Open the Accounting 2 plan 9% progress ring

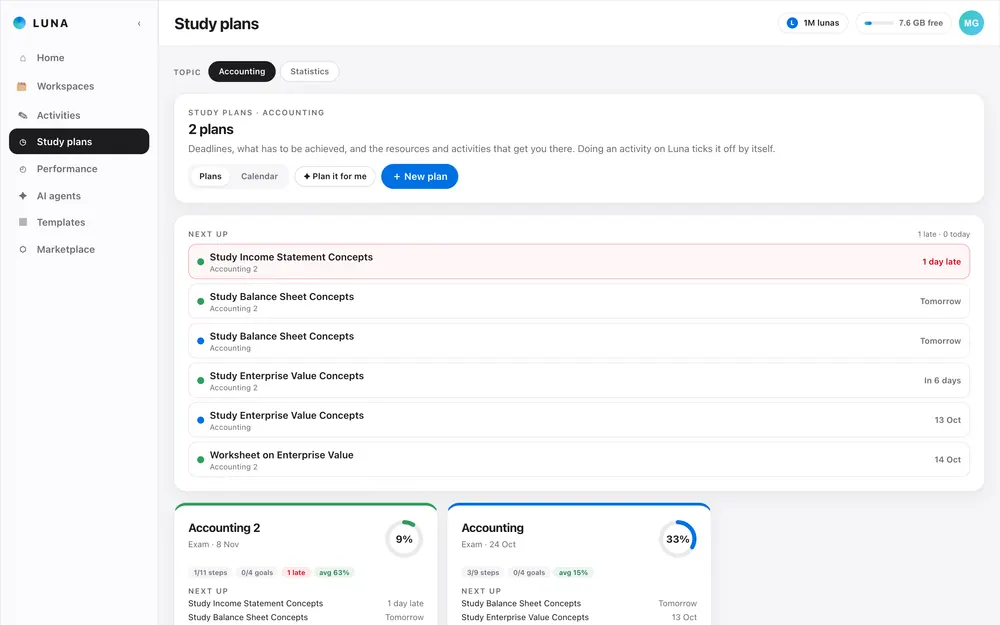point(404,539)
